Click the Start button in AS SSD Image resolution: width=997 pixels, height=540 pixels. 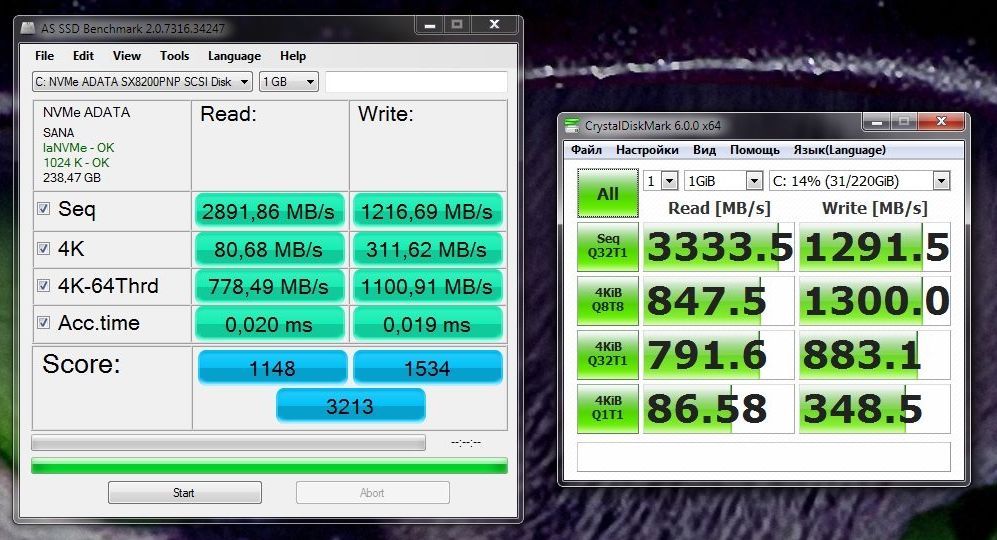click(184, 492)
